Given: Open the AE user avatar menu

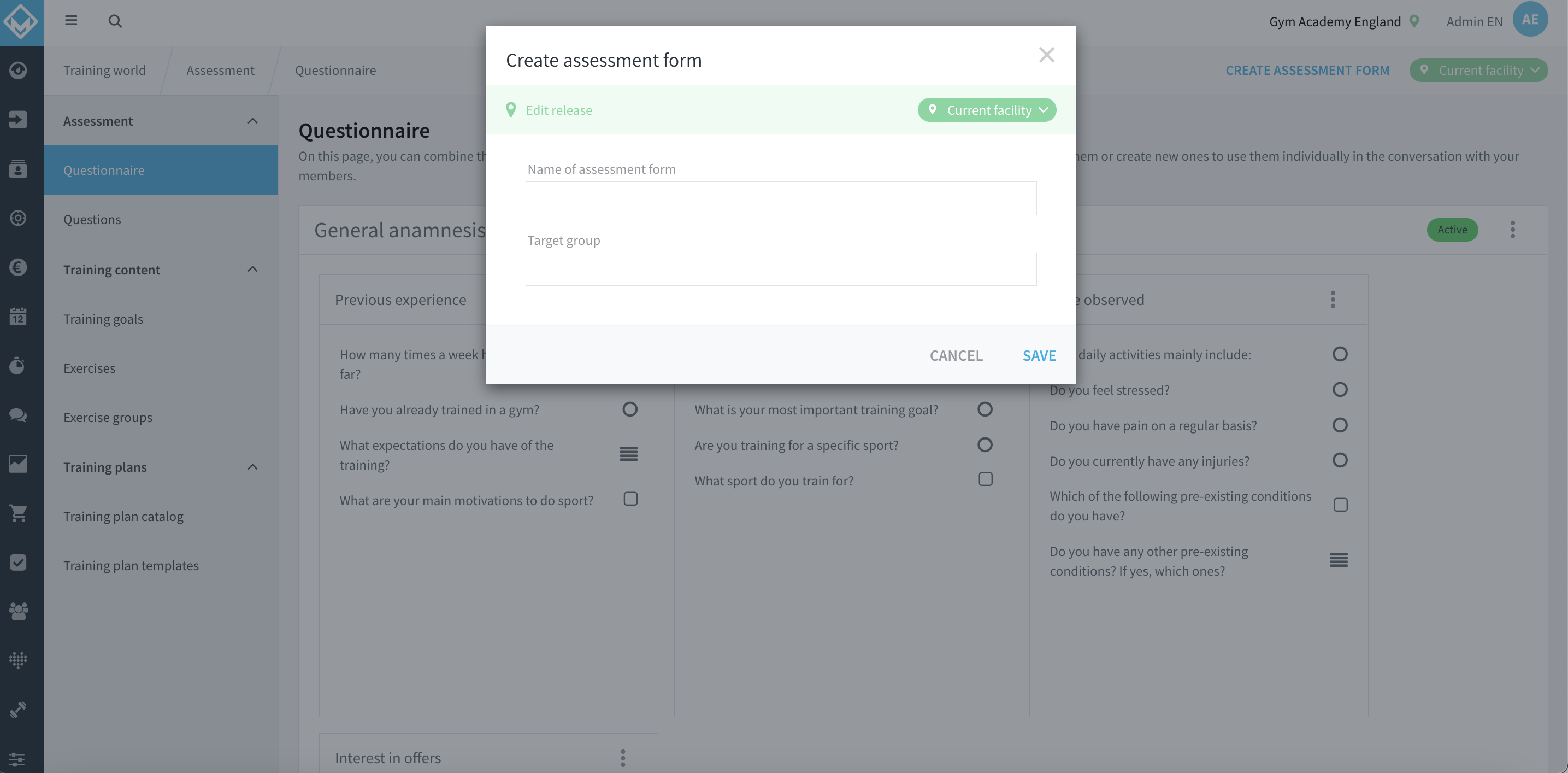Looking at the screenshot, I should point(1530,19).
